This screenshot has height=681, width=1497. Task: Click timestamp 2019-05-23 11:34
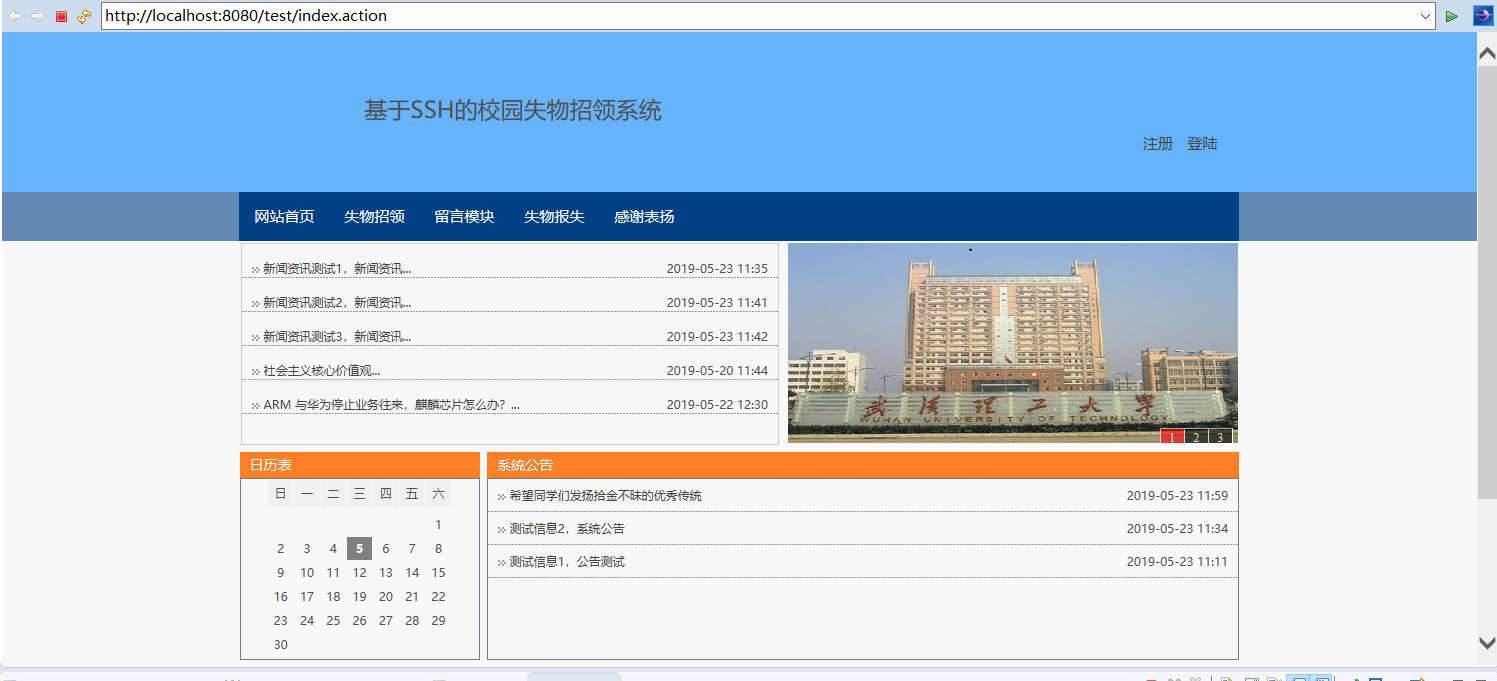coord(1177,529)
